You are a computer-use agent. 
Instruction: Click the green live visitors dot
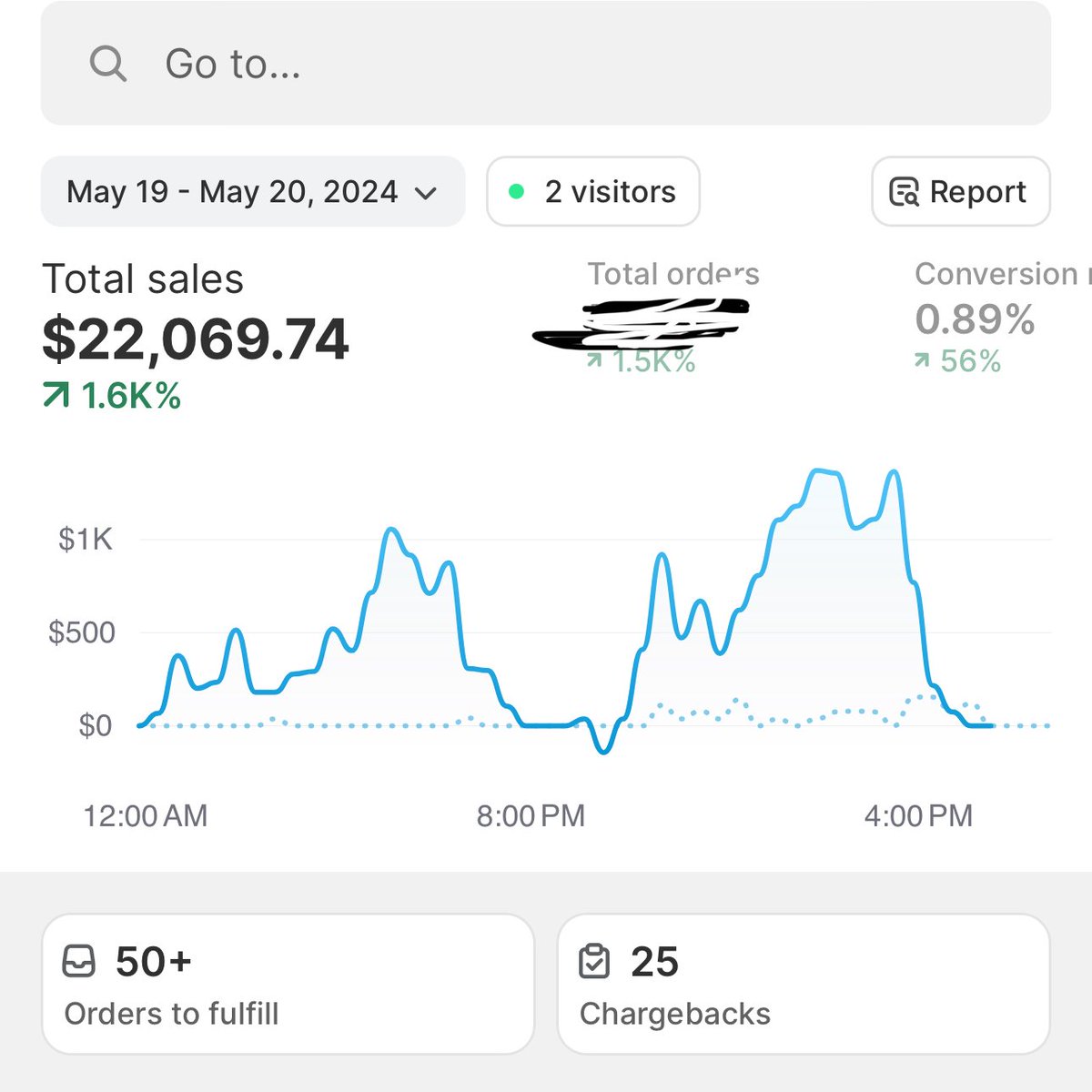pos(517,191)
